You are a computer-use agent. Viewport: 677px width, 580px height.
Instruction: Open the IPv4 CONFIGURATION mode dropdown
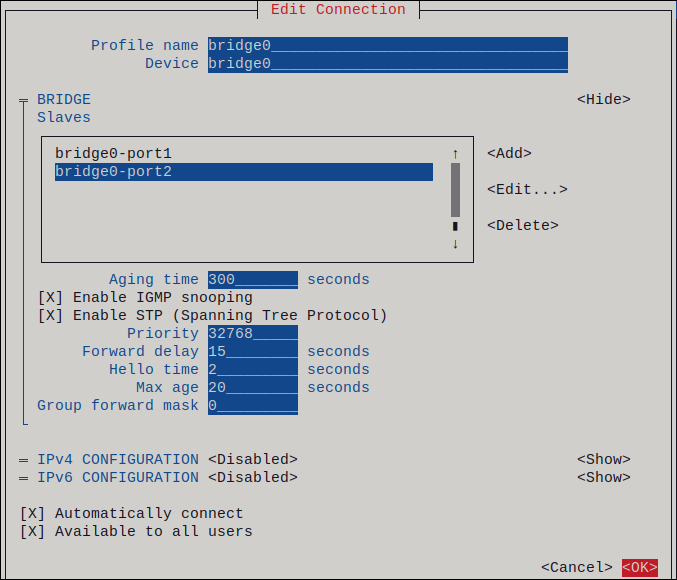coord(252,460)
